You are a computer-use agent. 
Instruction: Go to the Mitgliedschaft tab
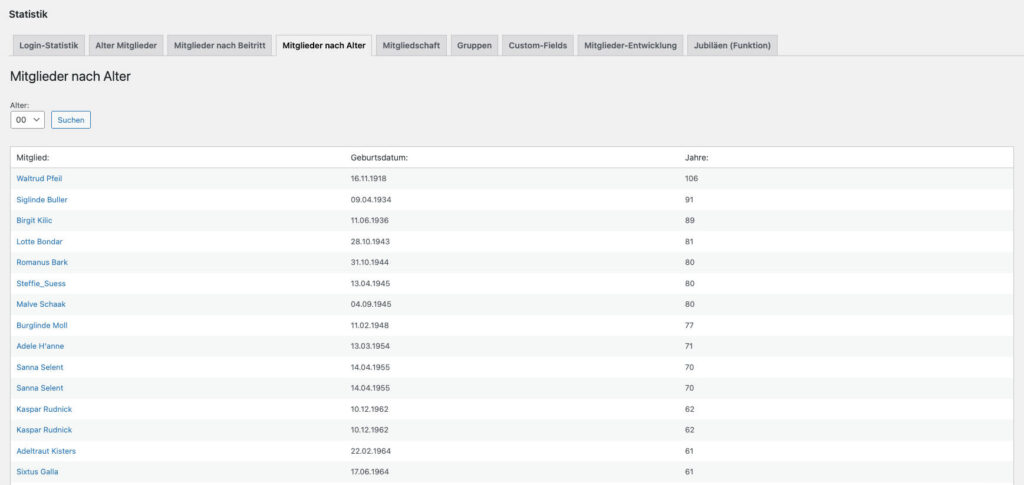pyautogui.click(x=411, y=45)
